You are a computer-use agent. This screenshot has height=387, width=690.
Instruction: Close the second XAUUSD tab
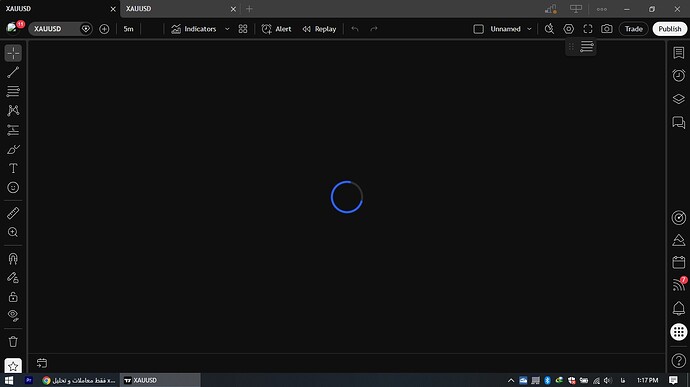tap(233, 9)
